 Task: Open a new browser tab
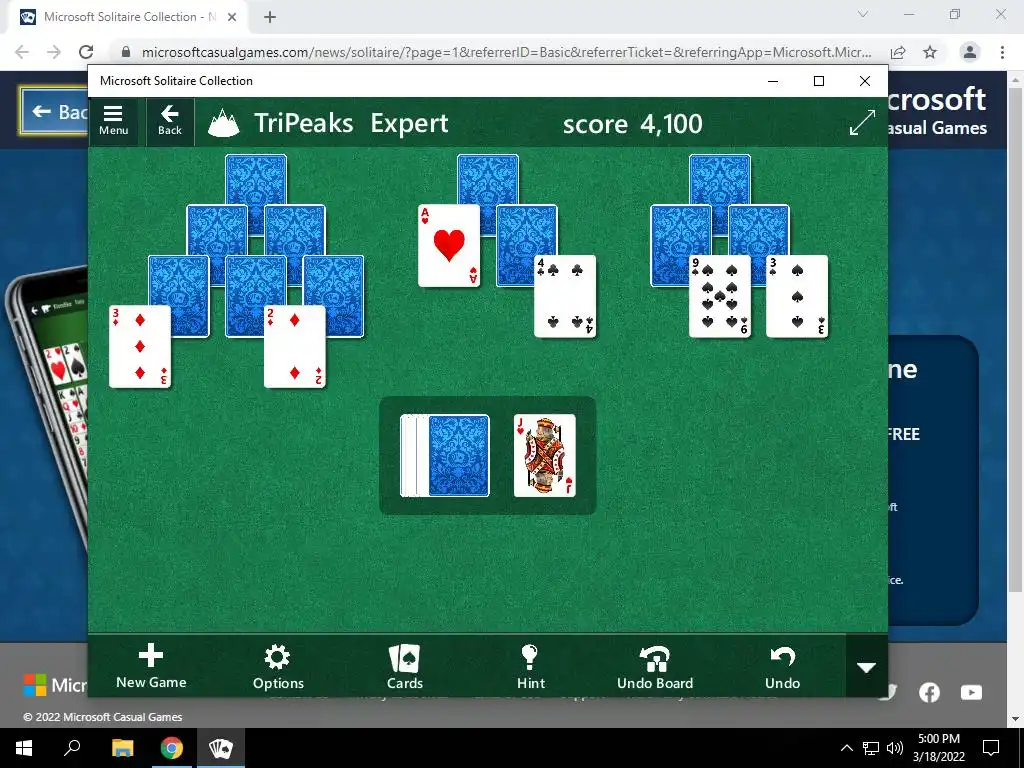click(270, 17)
